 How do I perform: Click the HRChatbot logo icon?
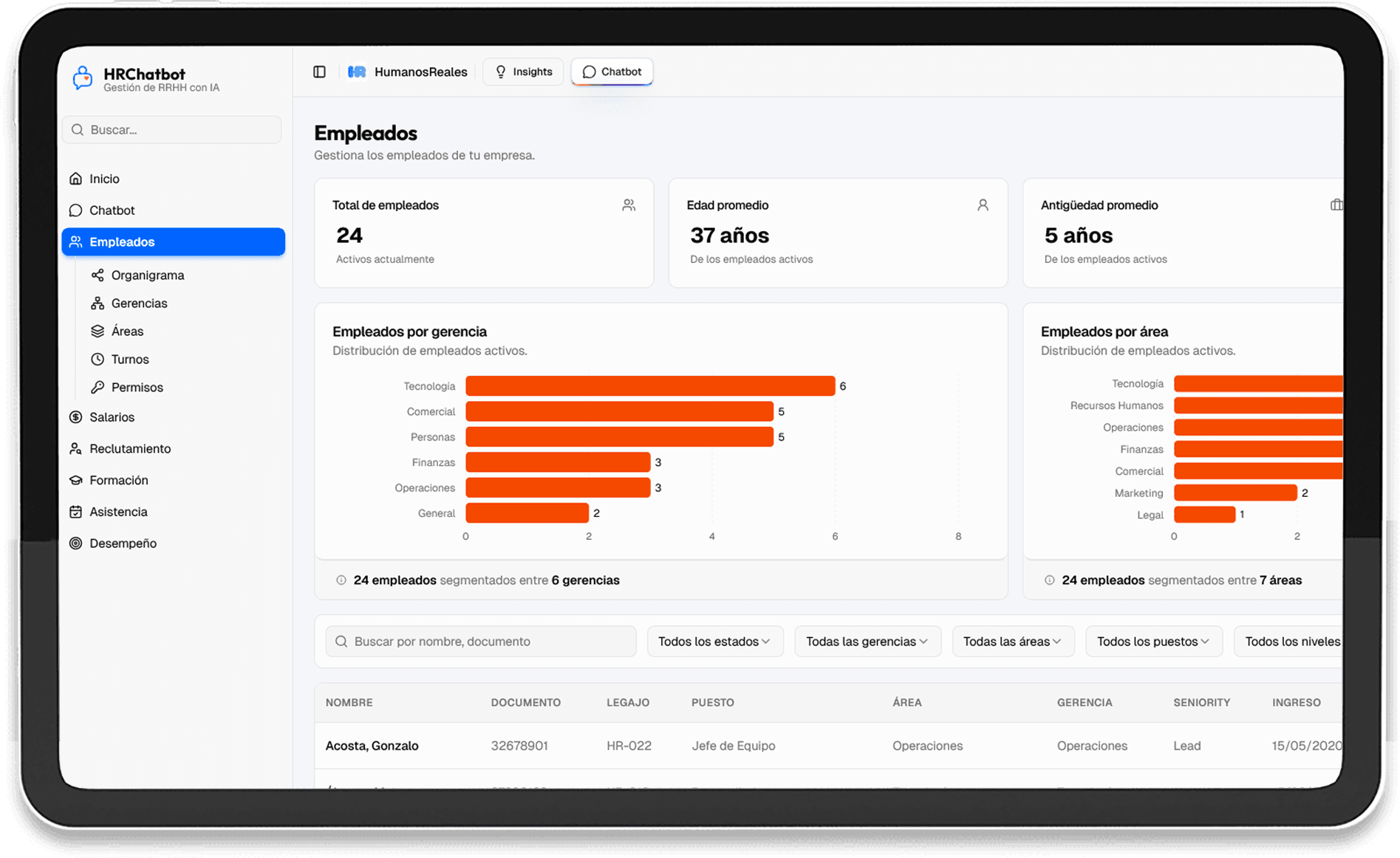(83, 78)
